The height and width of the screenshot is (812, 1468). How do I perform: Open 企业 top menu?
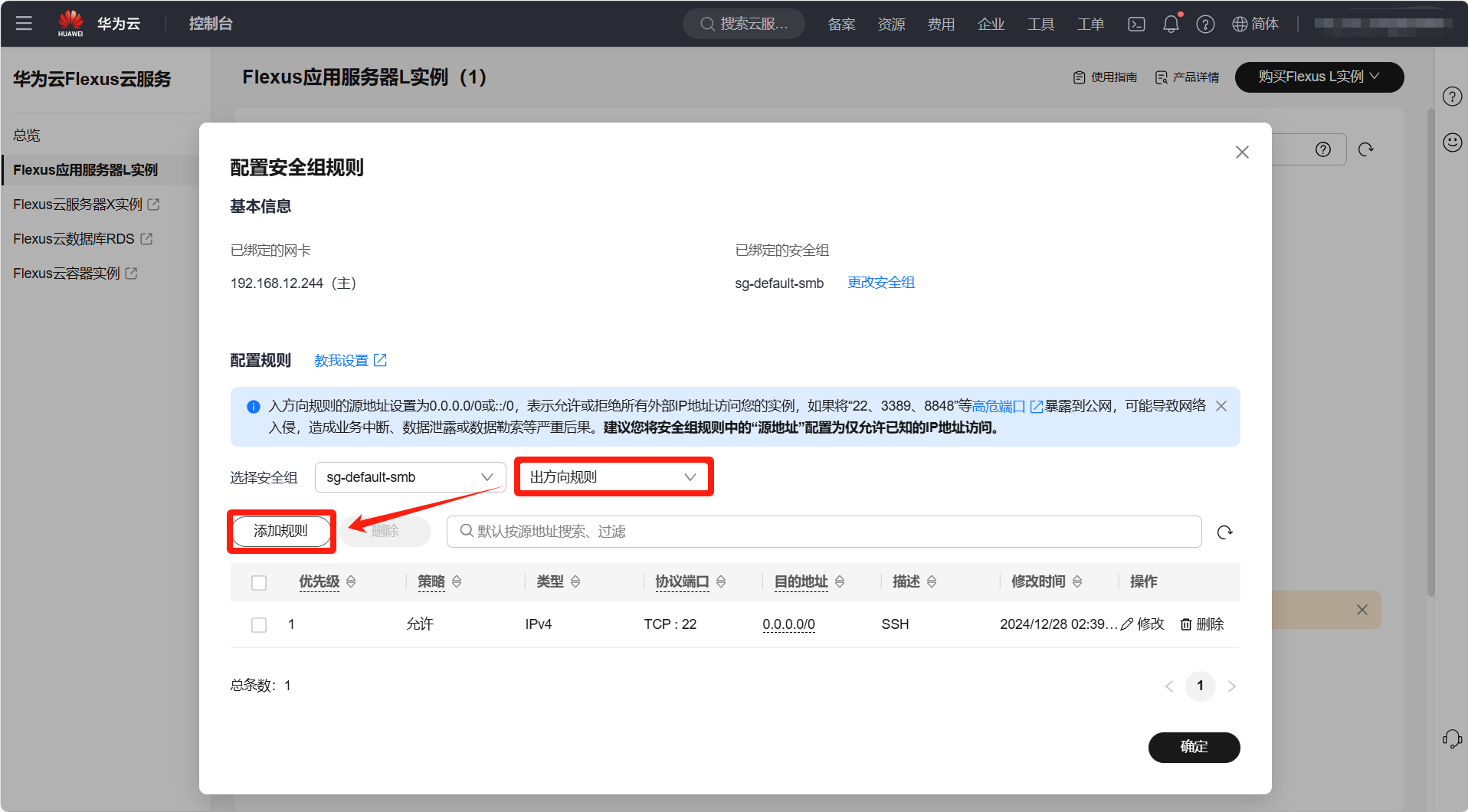[991, 24]
